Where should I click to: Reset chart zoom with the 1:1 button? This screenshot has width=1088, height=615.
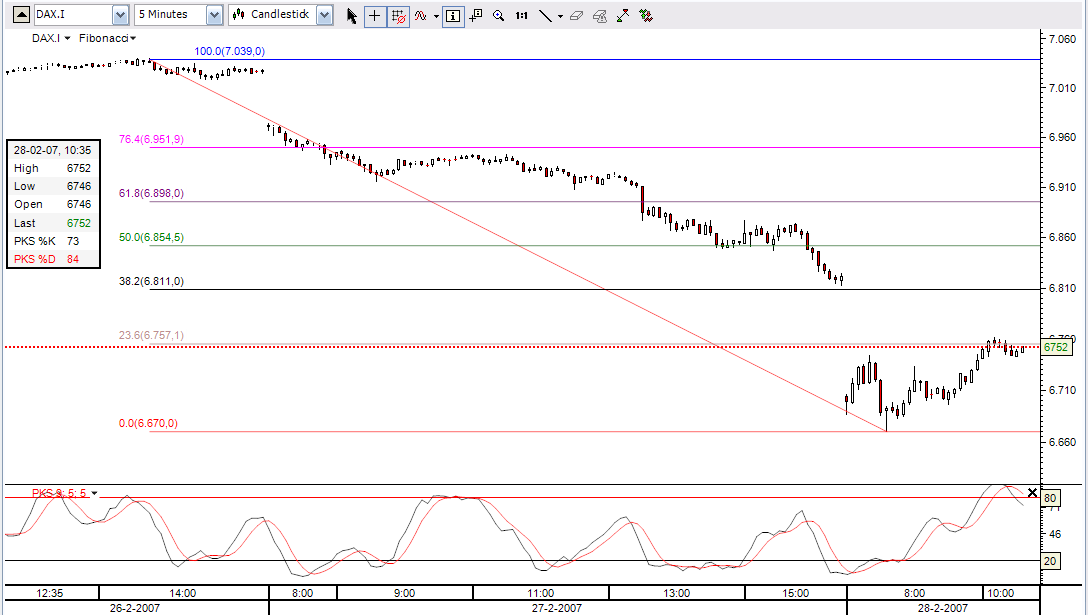522,15
